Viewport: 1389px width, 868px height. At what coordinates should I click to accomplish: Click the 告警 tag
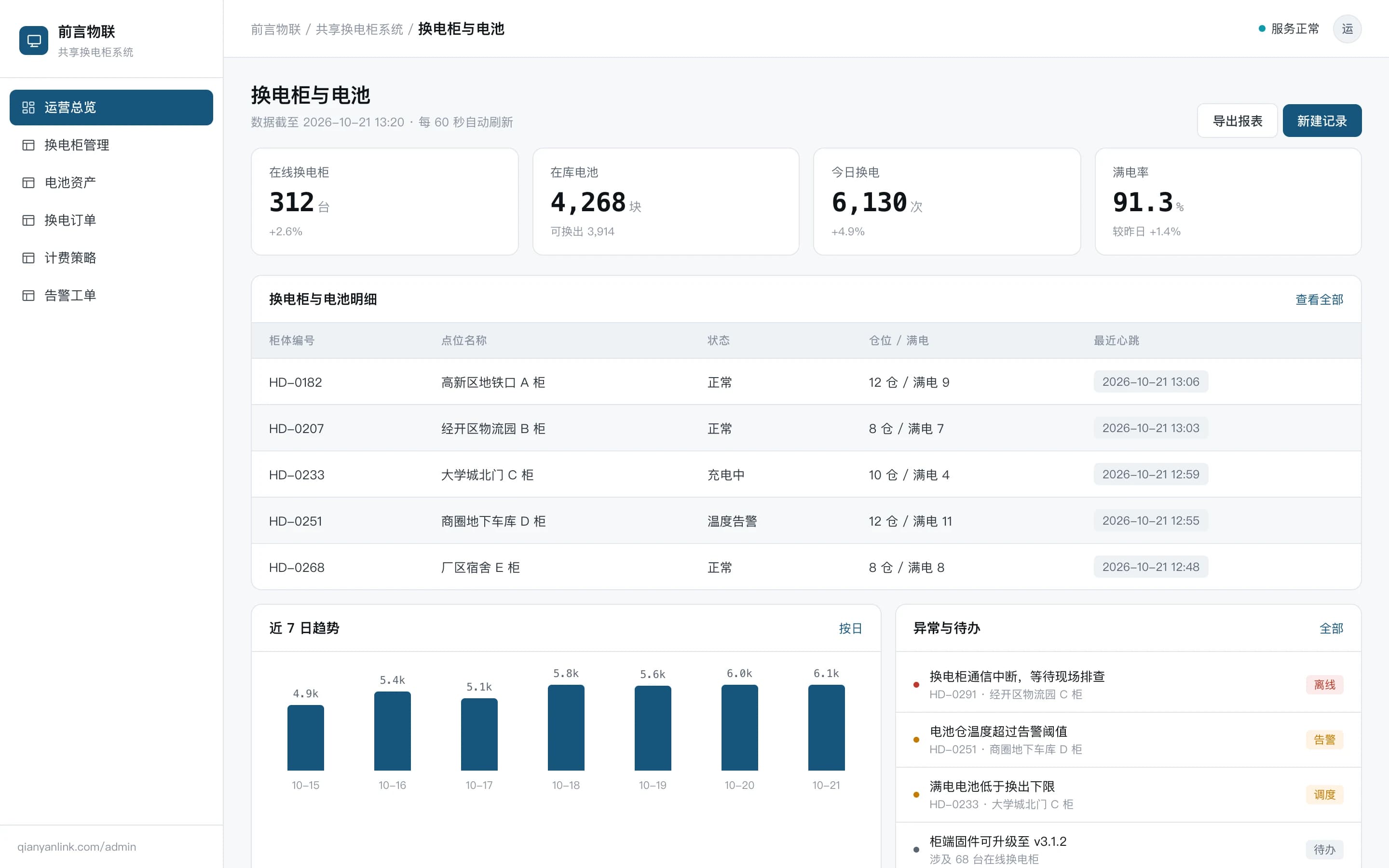point(1324,740)
